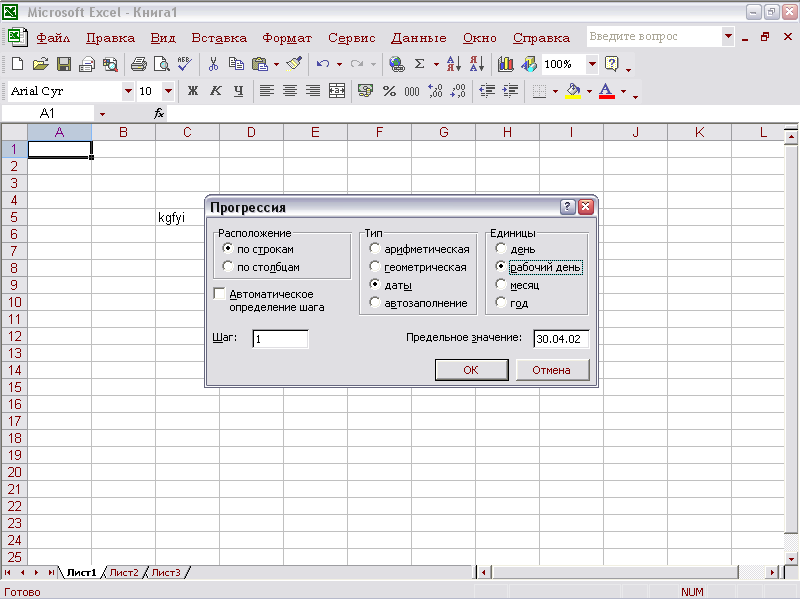Screen dimensions: 800x600
Task: Click Отмена to cancel dialog
Action: [552, 370]
